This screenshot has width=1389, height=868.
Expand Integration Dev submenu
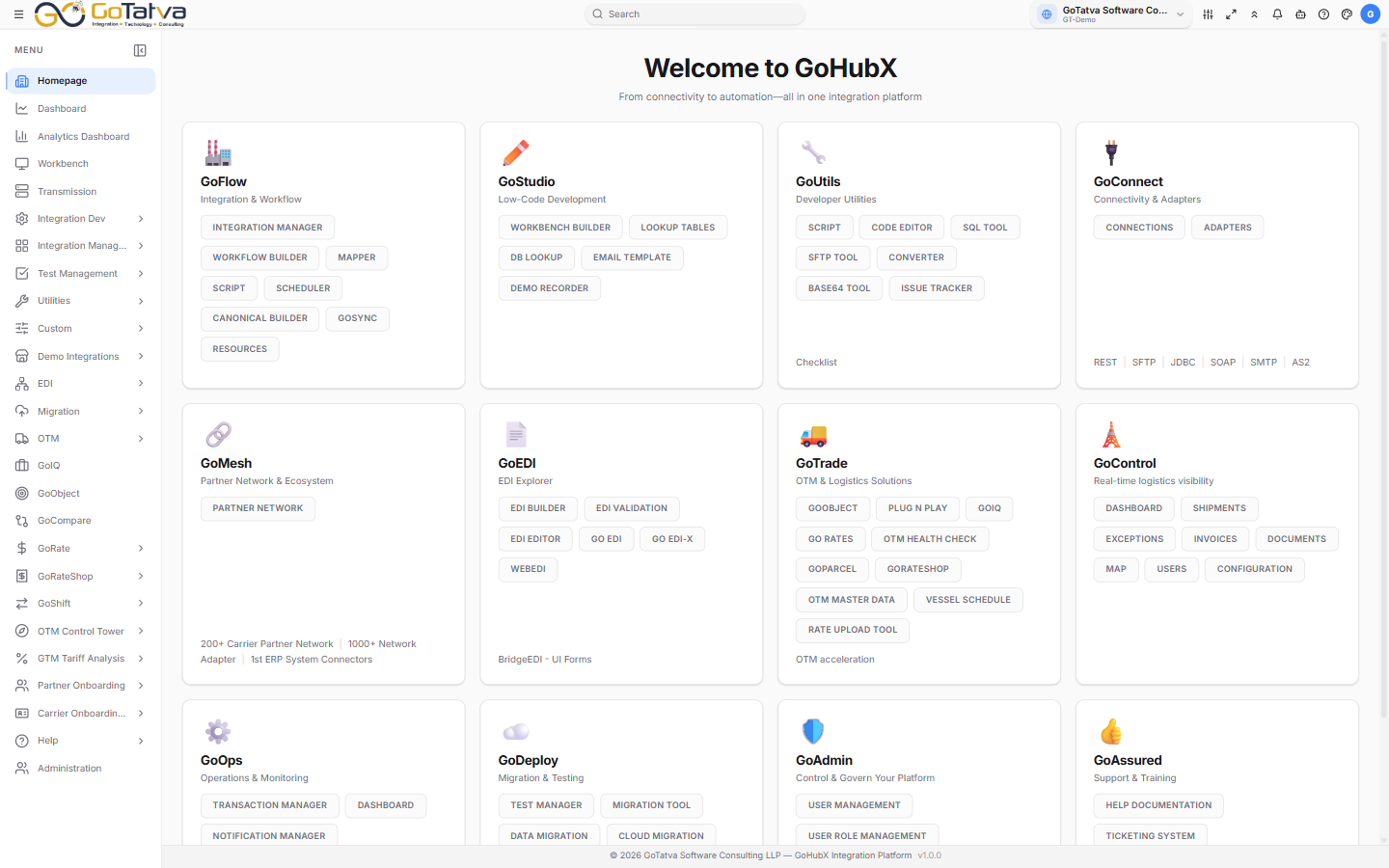141,219
